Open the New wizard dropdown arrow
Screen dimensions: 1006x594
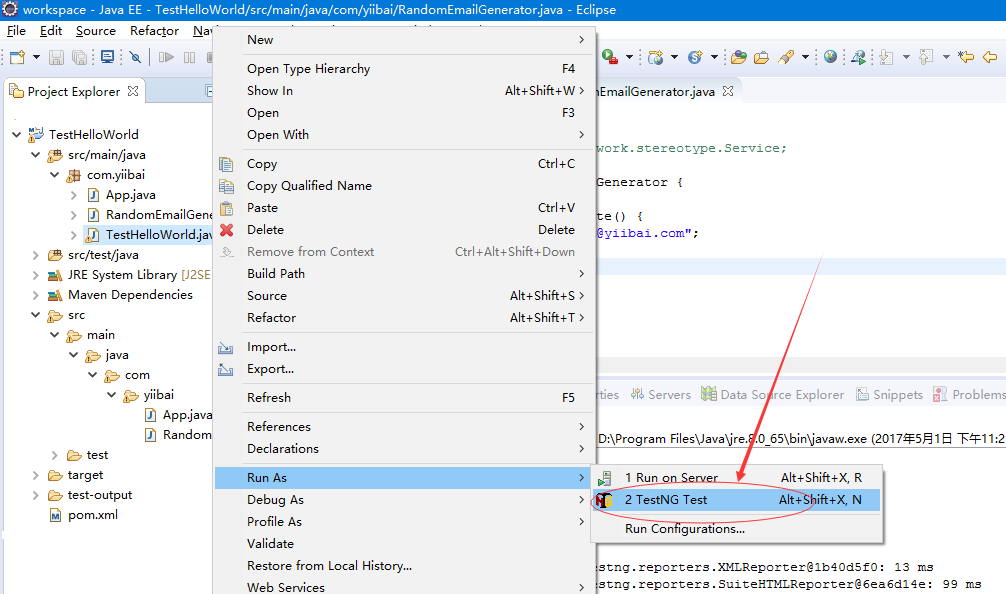(x=36, y=57)
